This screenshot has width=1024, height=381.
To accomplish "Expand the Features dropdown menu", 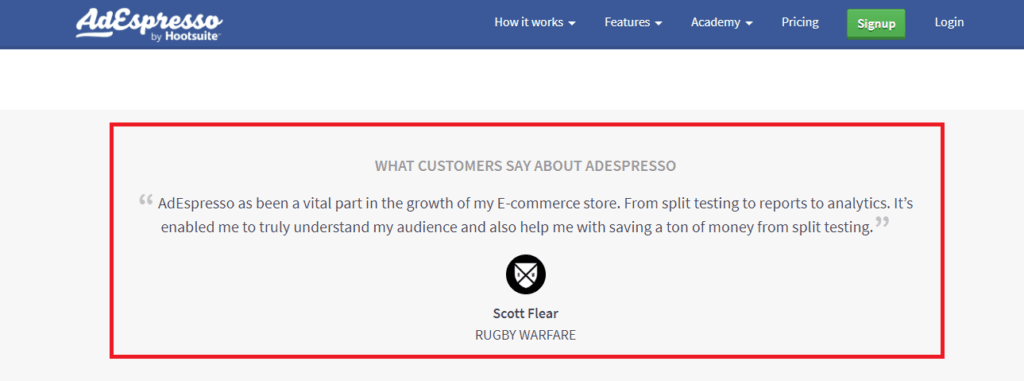I will 633,22.
